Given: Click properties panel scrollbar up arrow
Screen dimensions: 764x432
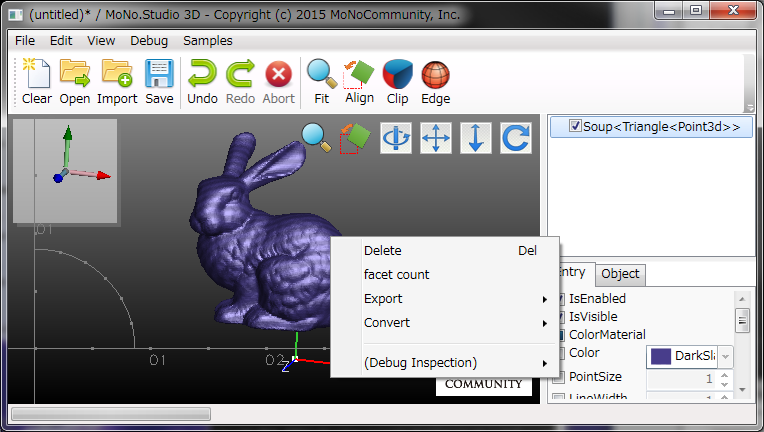Looking at the screenshot, I should tap(742, 299).
